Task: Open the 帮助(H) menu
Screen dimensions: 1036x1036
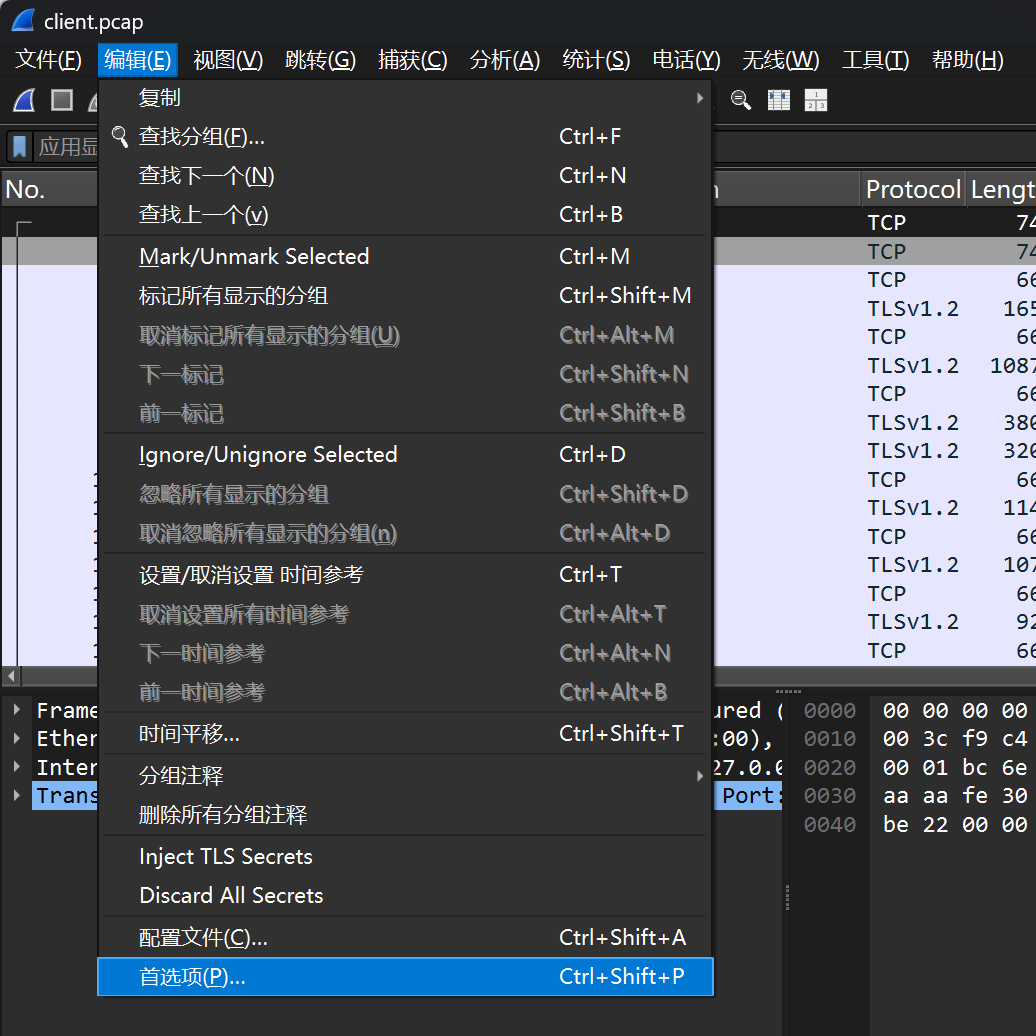Action: tap(967, 60)
